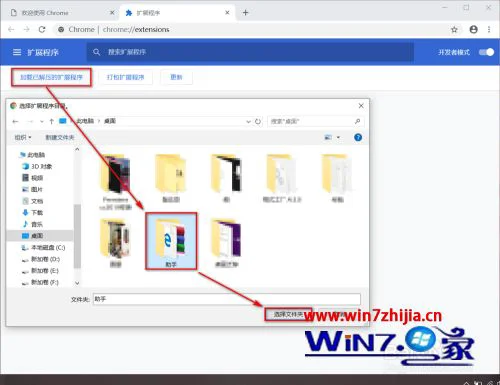Click the blue help question mark icon

pos(358,137)
